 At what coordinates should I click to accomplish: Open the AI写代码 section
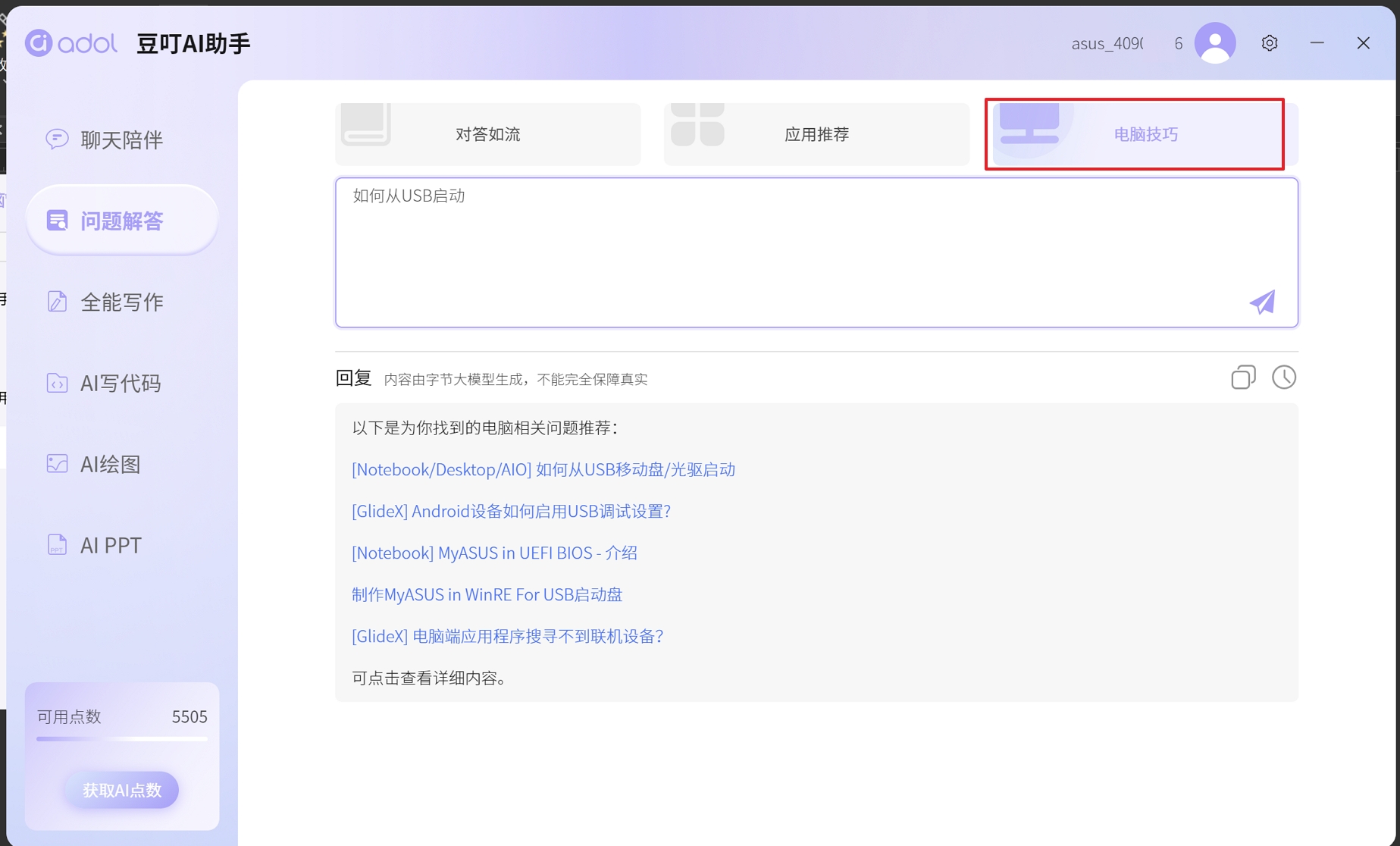pyautogui.click(x=122, y=383)
